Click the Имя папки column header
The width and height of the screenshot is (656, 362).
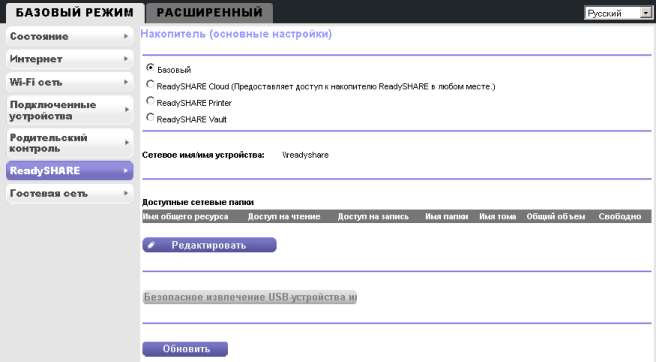click(446, 216)
